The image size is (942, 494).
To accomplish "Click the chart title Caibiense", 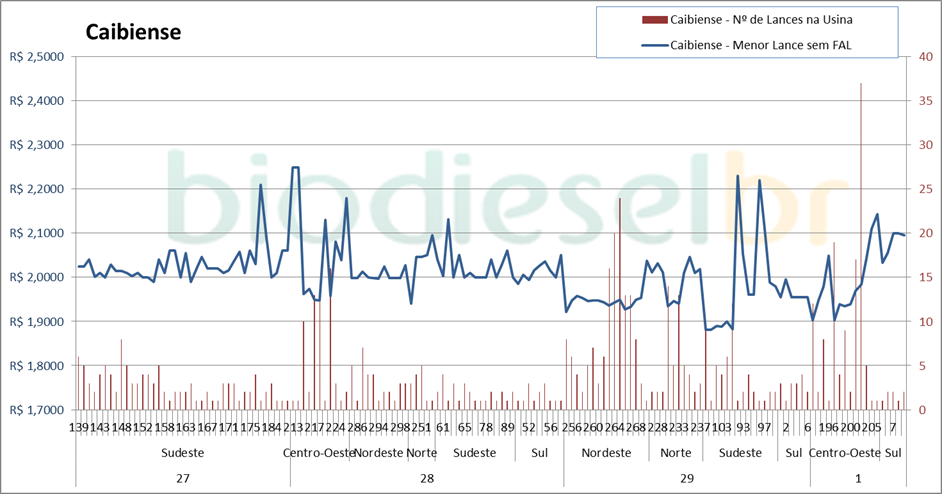I will tap(133, 32).
